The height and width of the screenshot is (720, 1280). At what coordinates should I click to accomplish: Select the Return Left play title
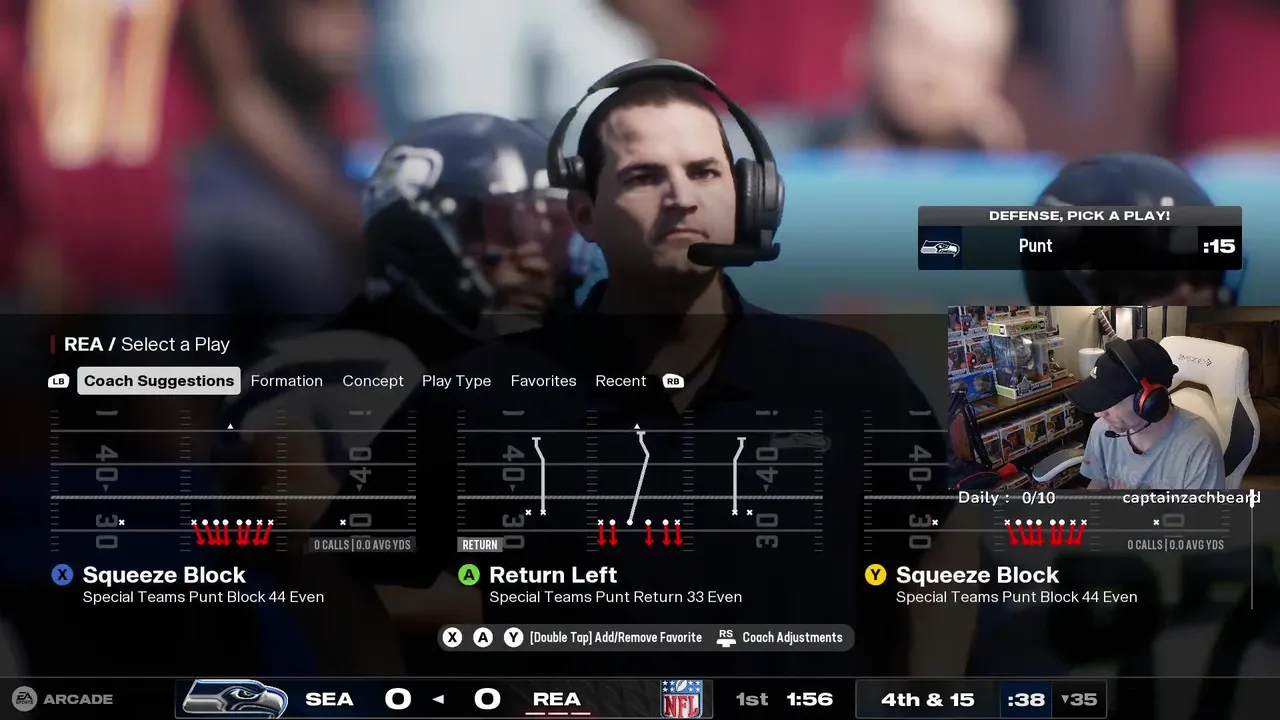(x=553, y=575)
